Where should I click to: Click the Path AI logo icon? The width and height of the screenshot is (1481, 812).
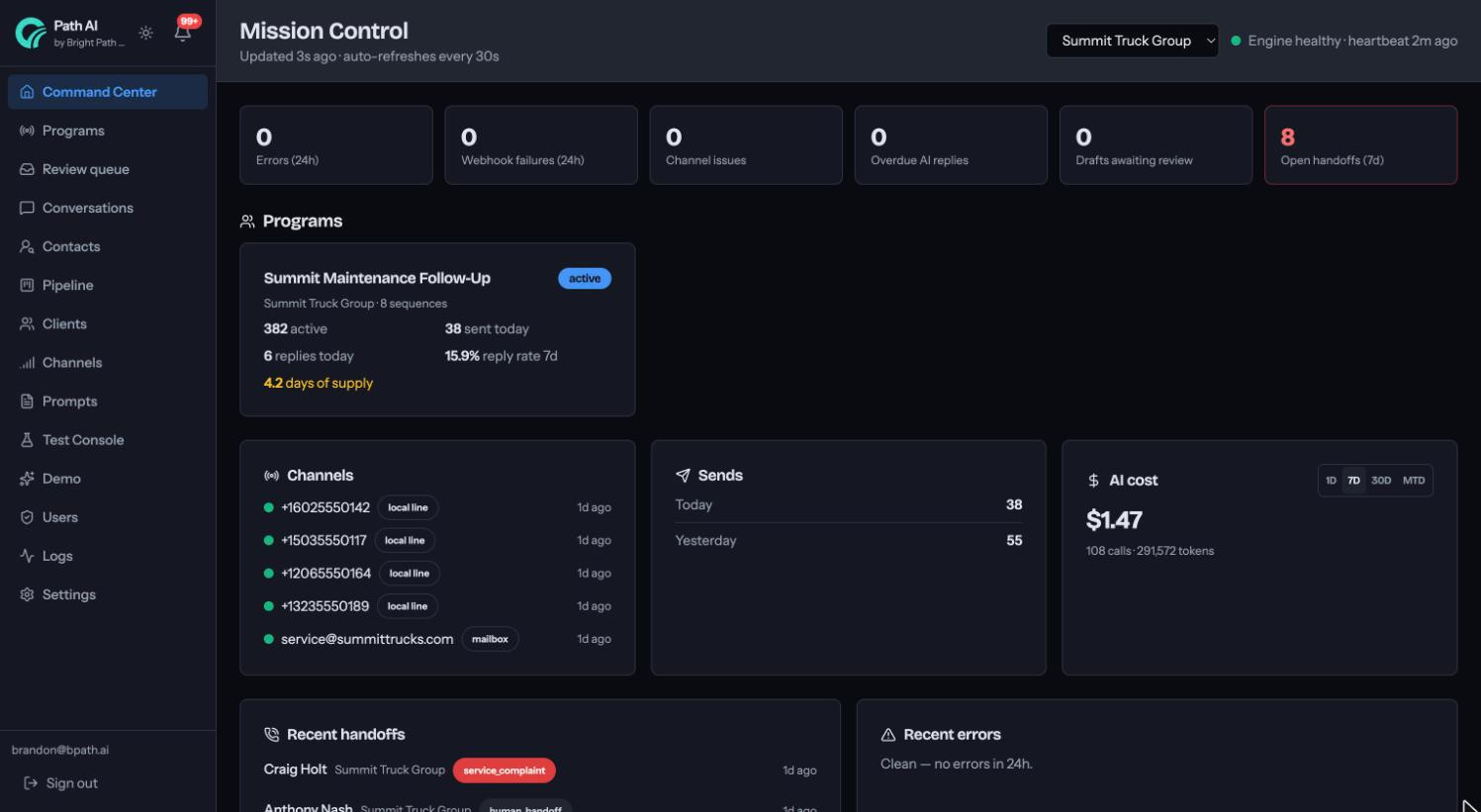[31, 33]
